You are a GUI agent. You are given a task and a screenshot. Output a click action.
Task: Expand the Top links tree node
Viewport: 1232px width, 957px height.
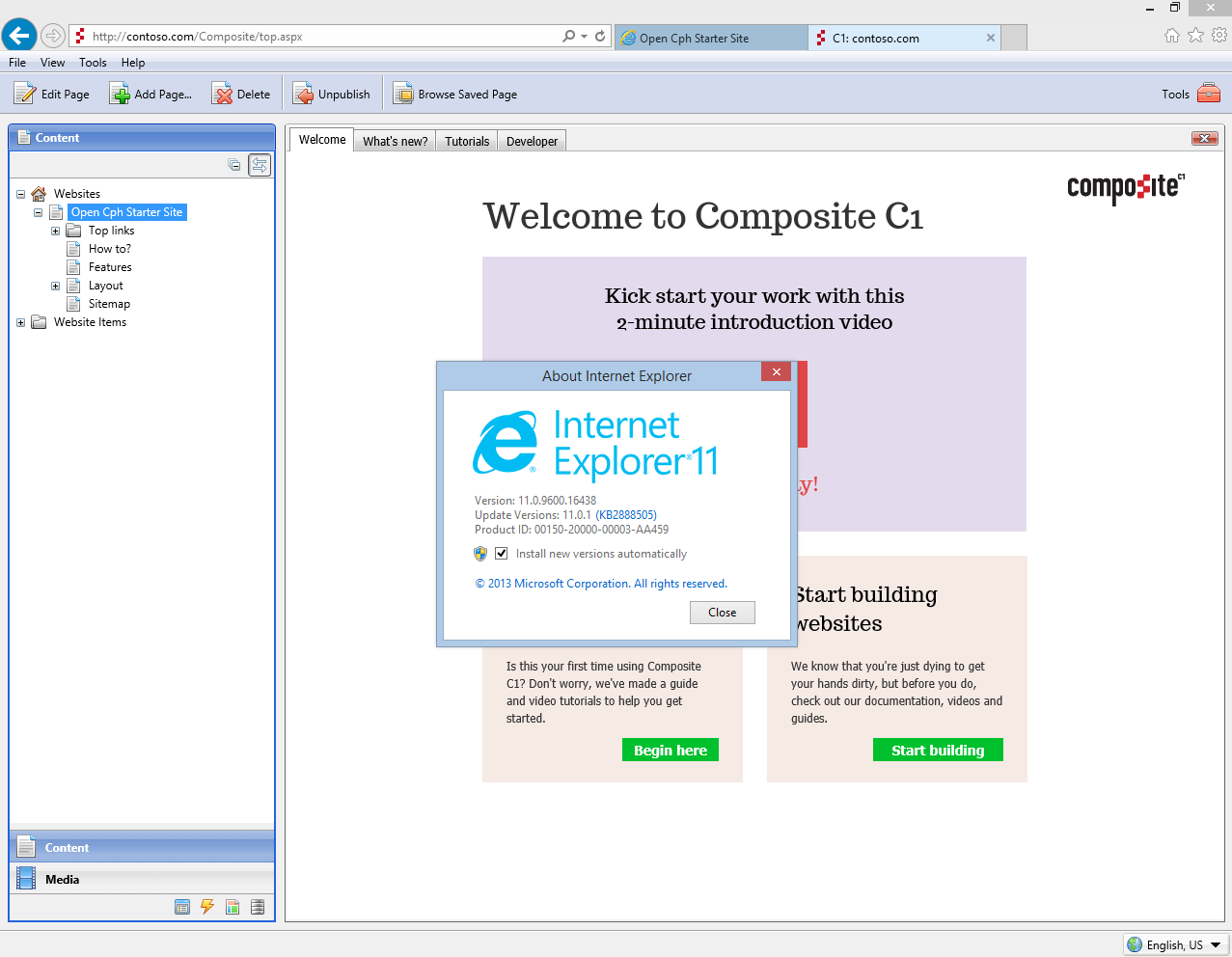point(55,231)
